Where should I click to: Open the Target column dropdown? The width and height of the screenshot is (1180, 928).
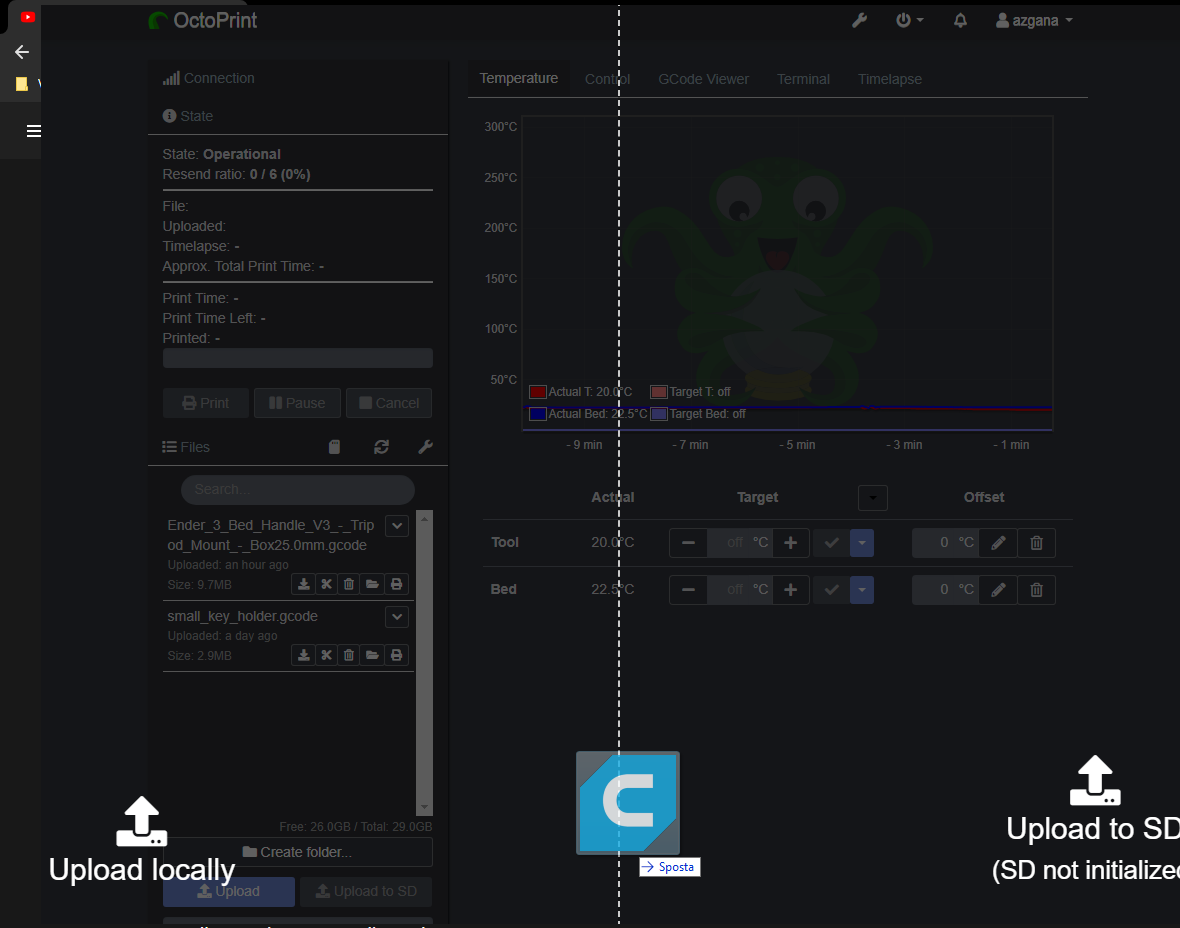point(873,497)
